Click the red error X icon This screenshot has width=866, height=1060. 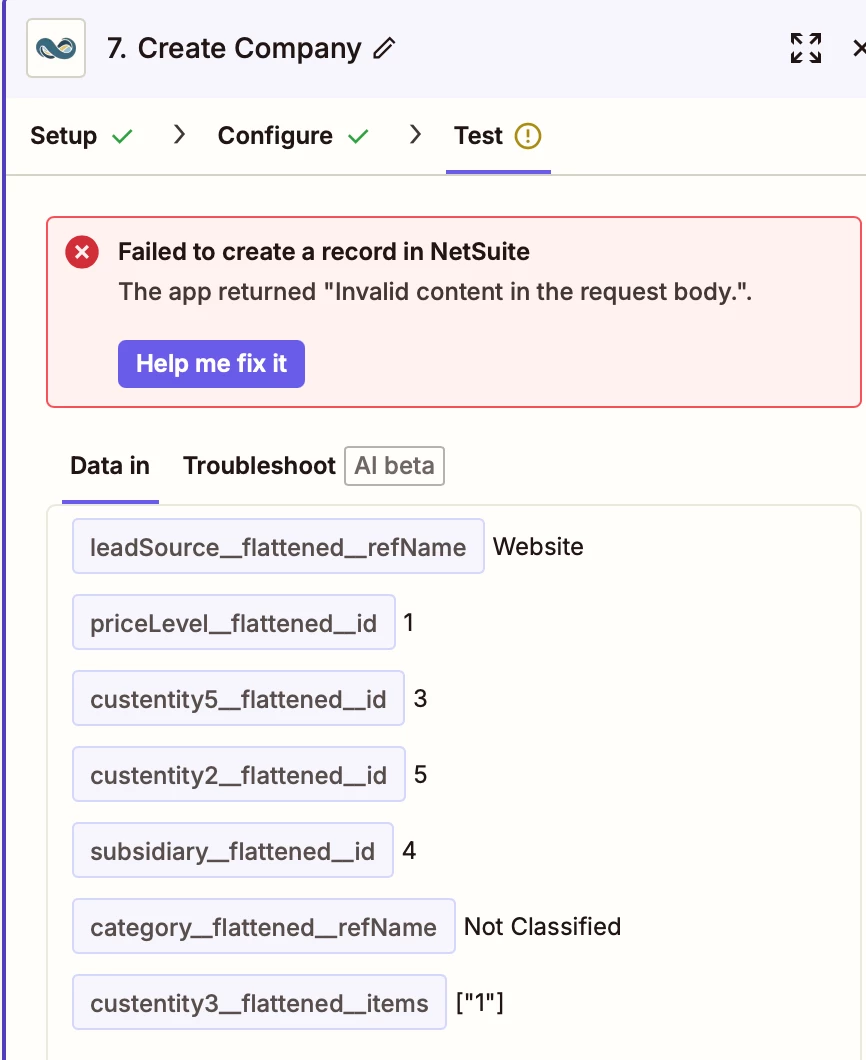click(82, 252)
